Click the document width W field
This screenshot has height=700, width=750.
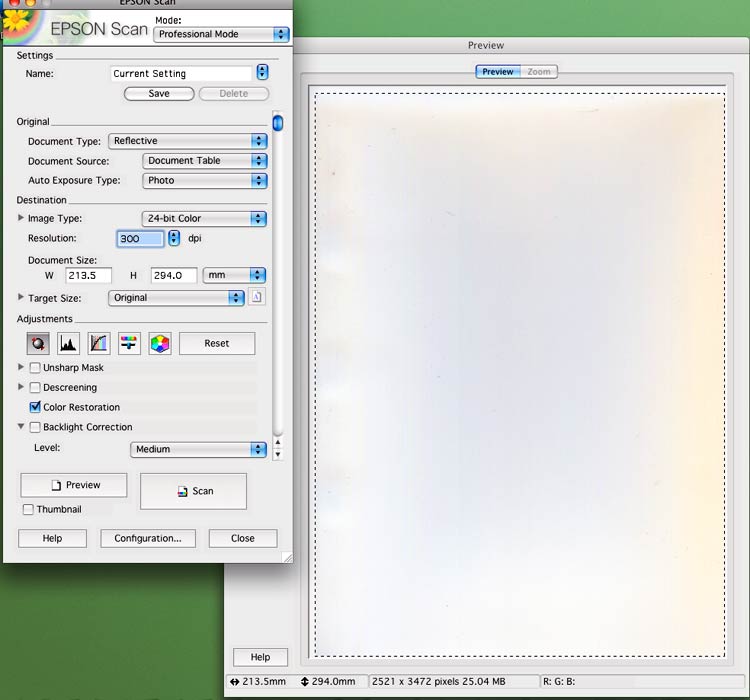(x=88, y=276)
